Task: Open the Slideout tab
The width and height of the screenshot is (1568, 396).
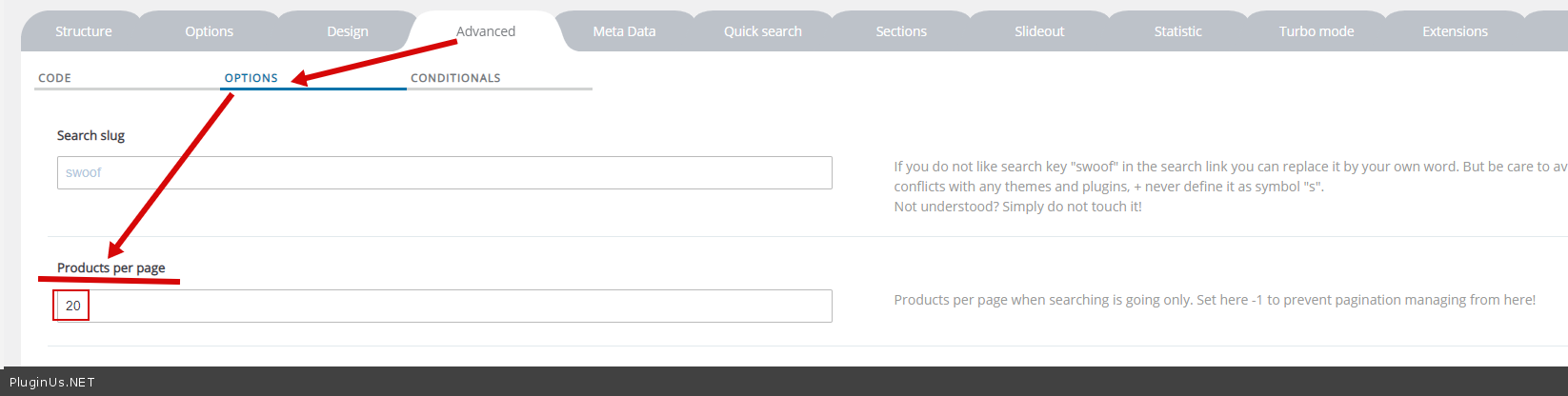Action: pos(1039,31)
